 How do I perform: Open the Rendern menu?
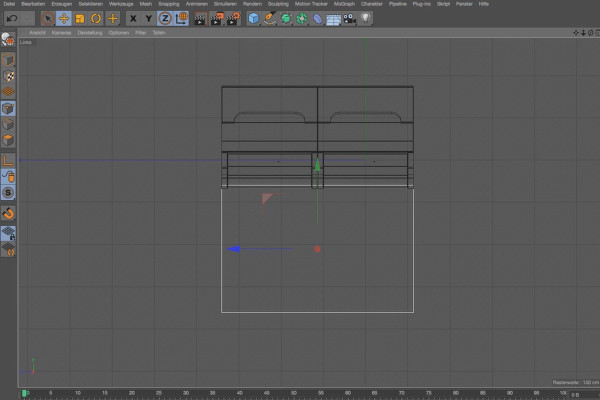click(252, 4)
